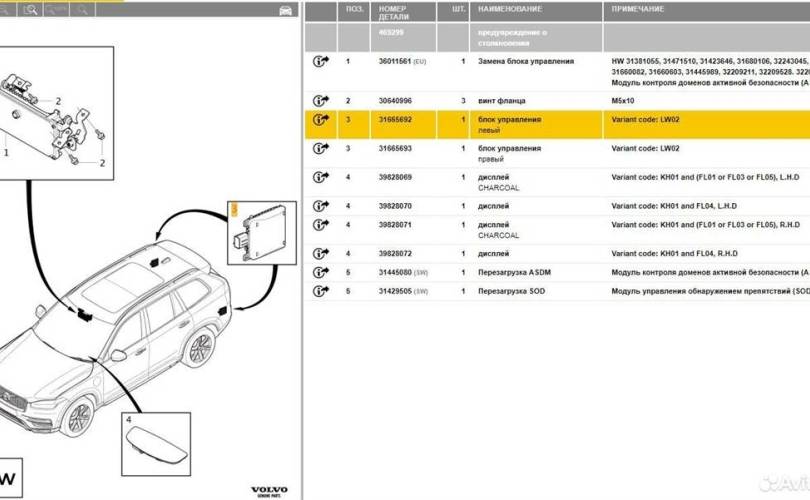The width and height of the screenshot is (810, 500).
Task: Open info icon for part 31665693
Action: [321, 149]
